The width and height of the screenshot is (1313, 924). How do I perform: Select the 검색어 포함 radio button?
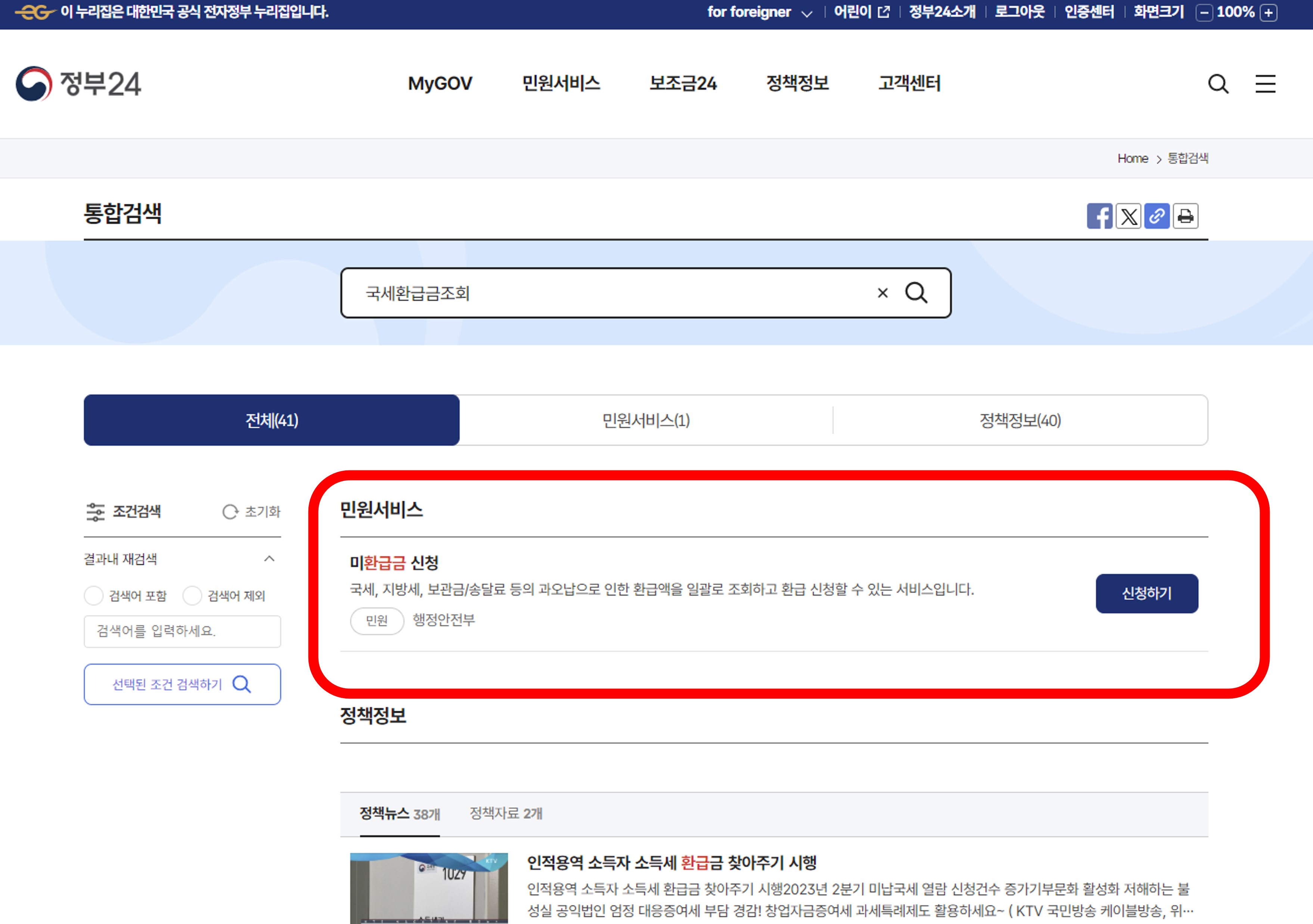(93, 595)
